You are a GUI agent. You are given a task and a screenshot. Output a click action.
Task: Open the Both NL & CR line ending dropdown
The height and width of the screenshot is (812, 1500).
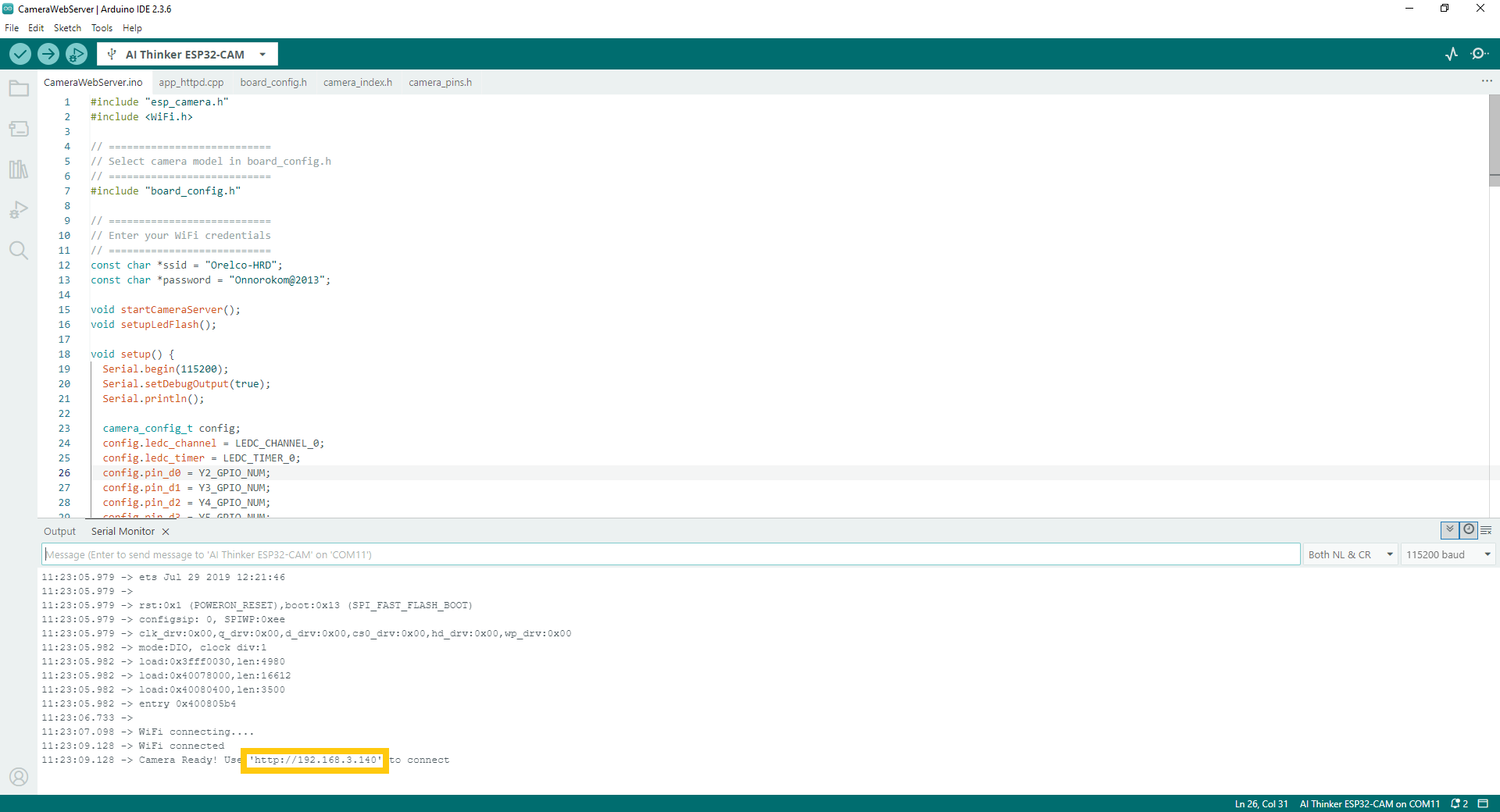[1350, 554]
